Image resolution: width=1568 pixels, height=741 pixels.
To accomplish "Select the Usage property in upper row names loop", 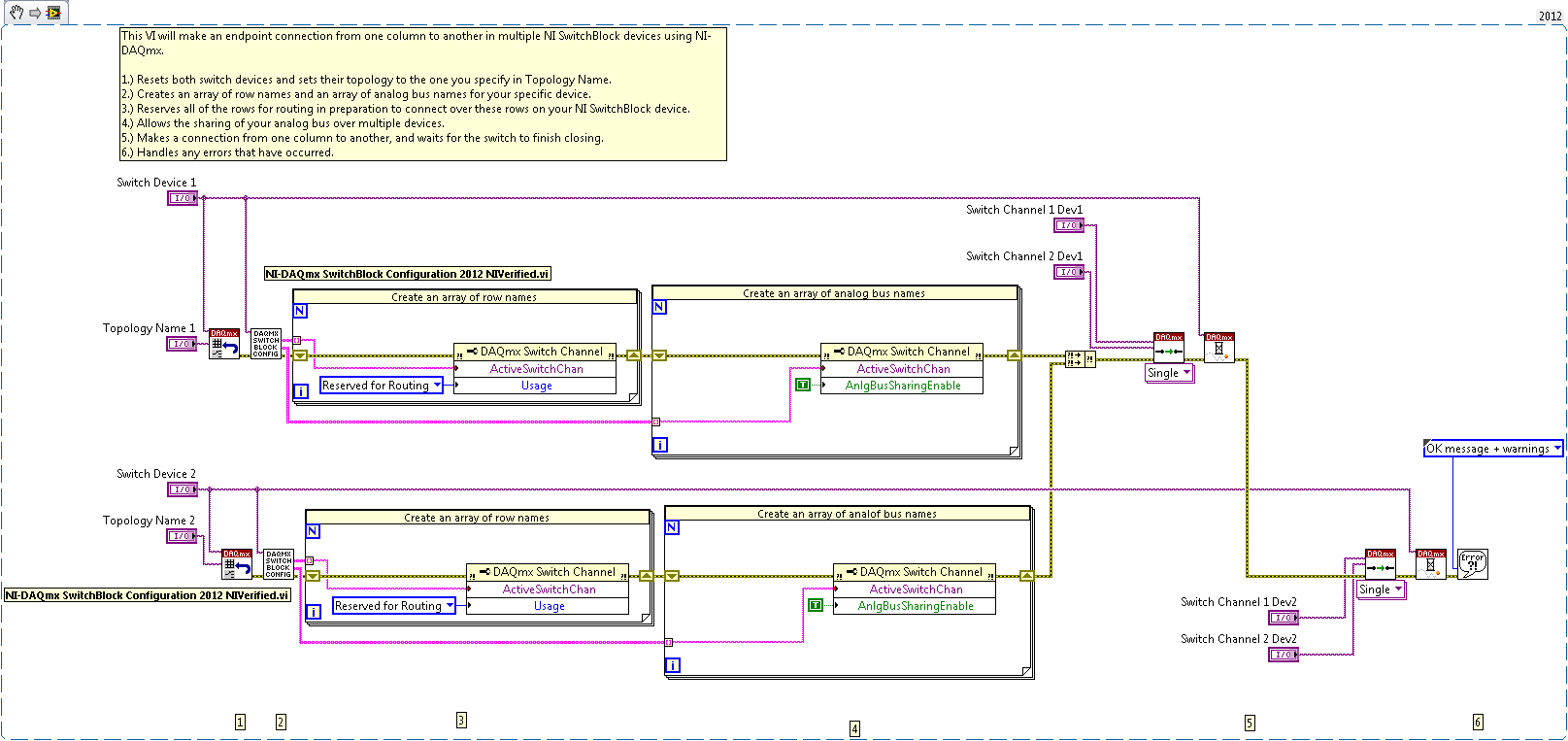I will 536,386.
